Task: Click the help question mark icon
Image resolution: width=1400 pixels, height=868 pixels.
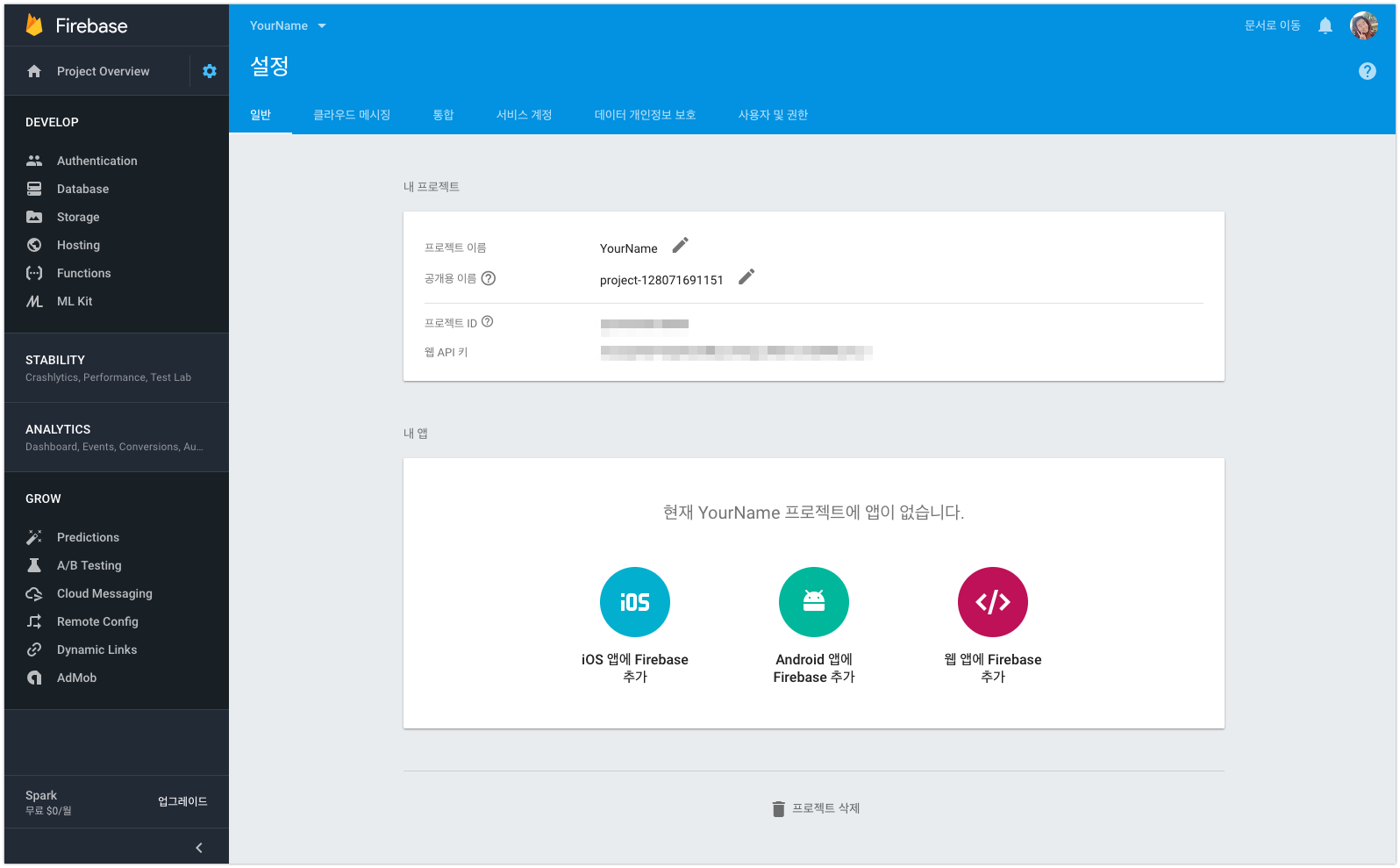Action: [1368, 71]
